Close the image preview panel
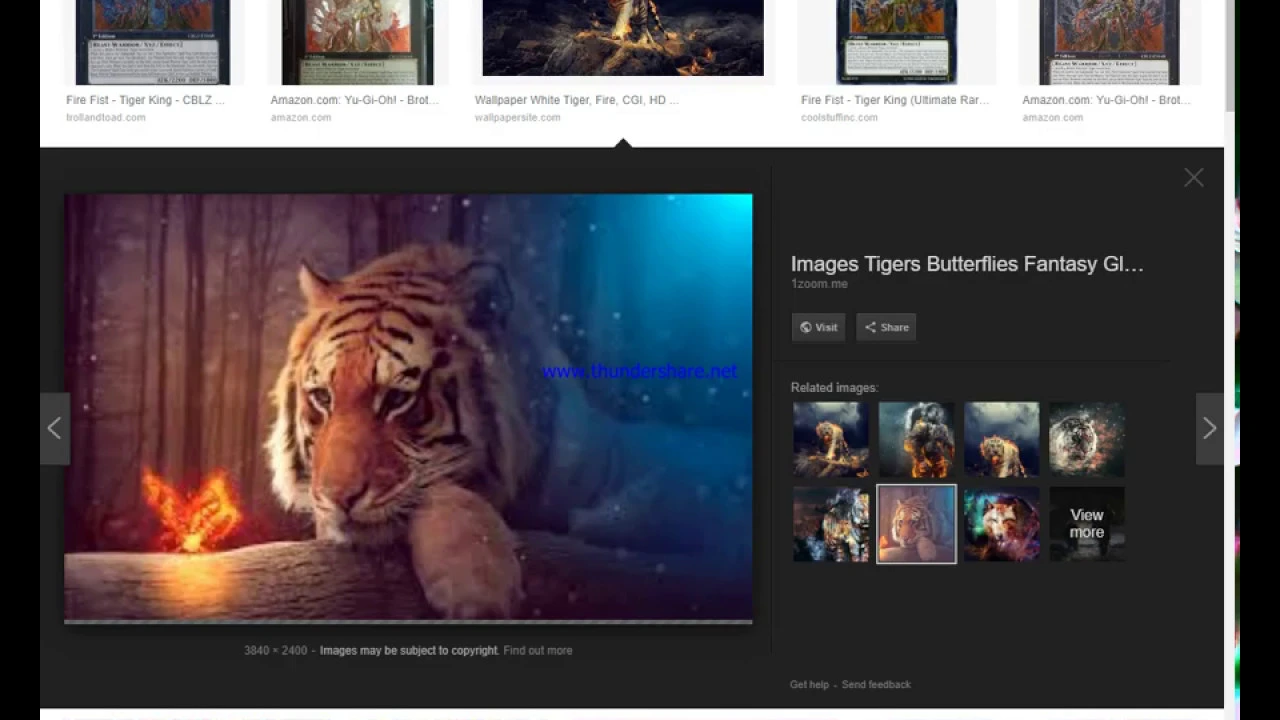1280x720 pixels. pos(1194,178)
